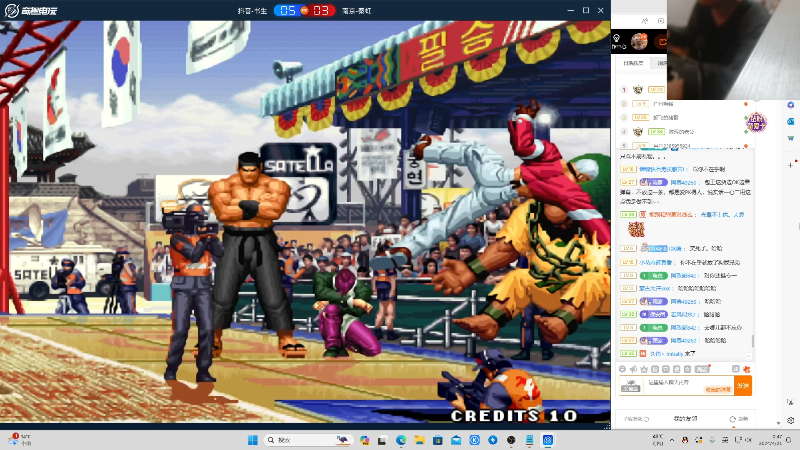Click the grey pill tag with red dot
The width and height of the screenshot is (800, 450).
coord(702,369)
